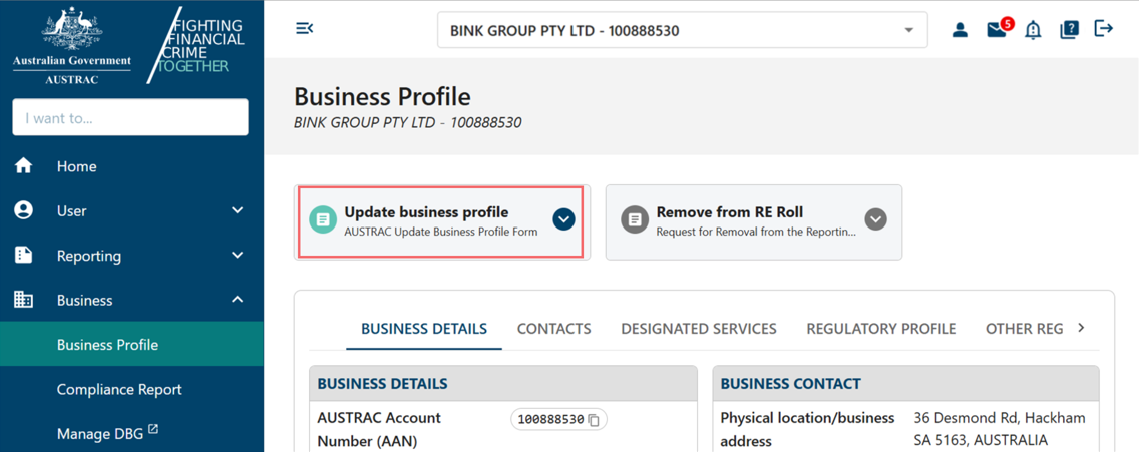This screenshot has height=452, width=1139.
Task: Click the User person icon in sidebar
Action: point(24,211)
